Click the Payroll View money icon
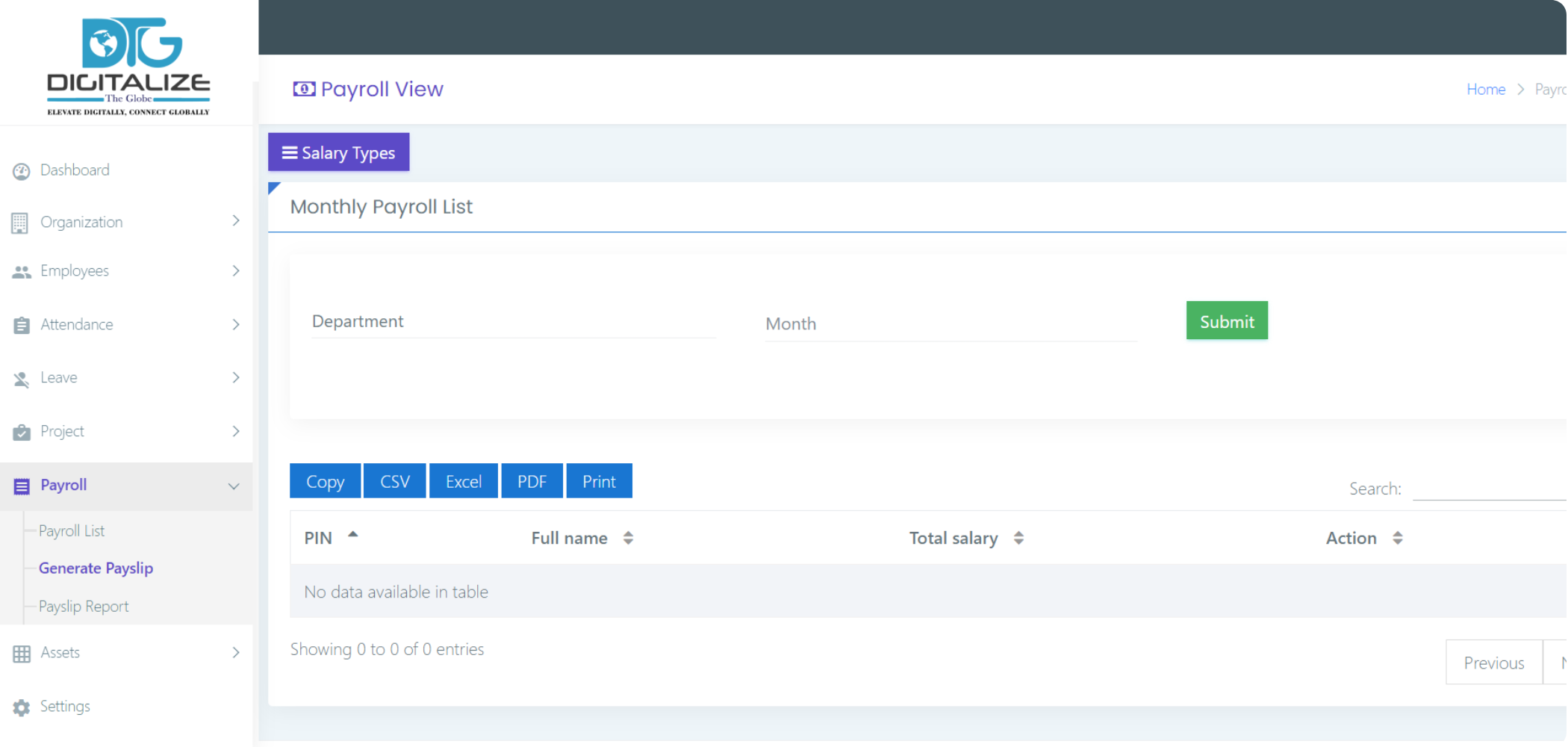1568x747 pixels. 304,89
